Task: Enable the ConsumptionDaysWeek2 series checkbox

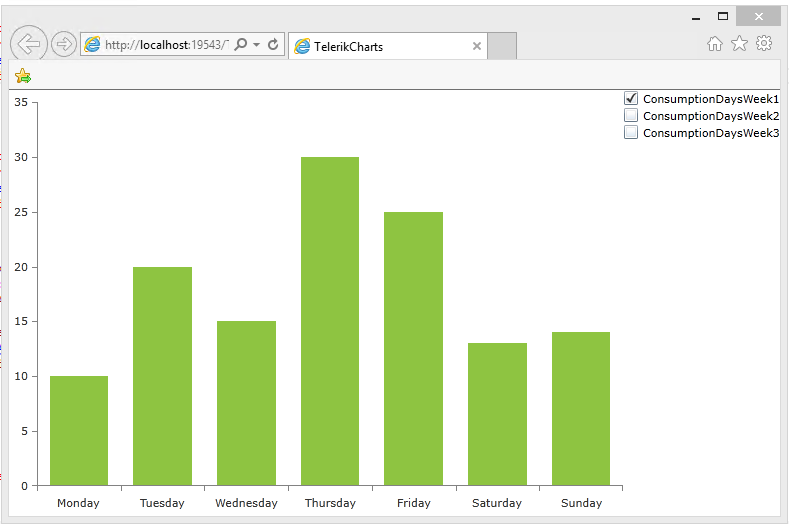Action: (x=631, y=115)
